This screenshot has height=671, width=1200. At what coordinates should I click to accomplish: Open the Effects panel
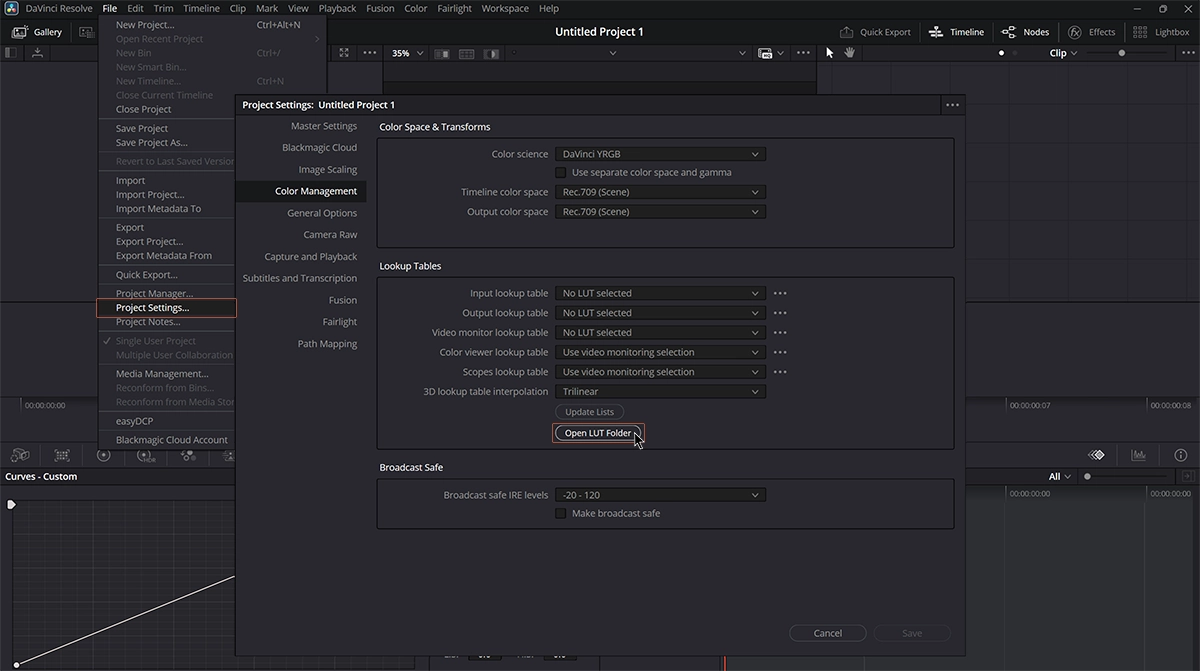point(1091,32)
